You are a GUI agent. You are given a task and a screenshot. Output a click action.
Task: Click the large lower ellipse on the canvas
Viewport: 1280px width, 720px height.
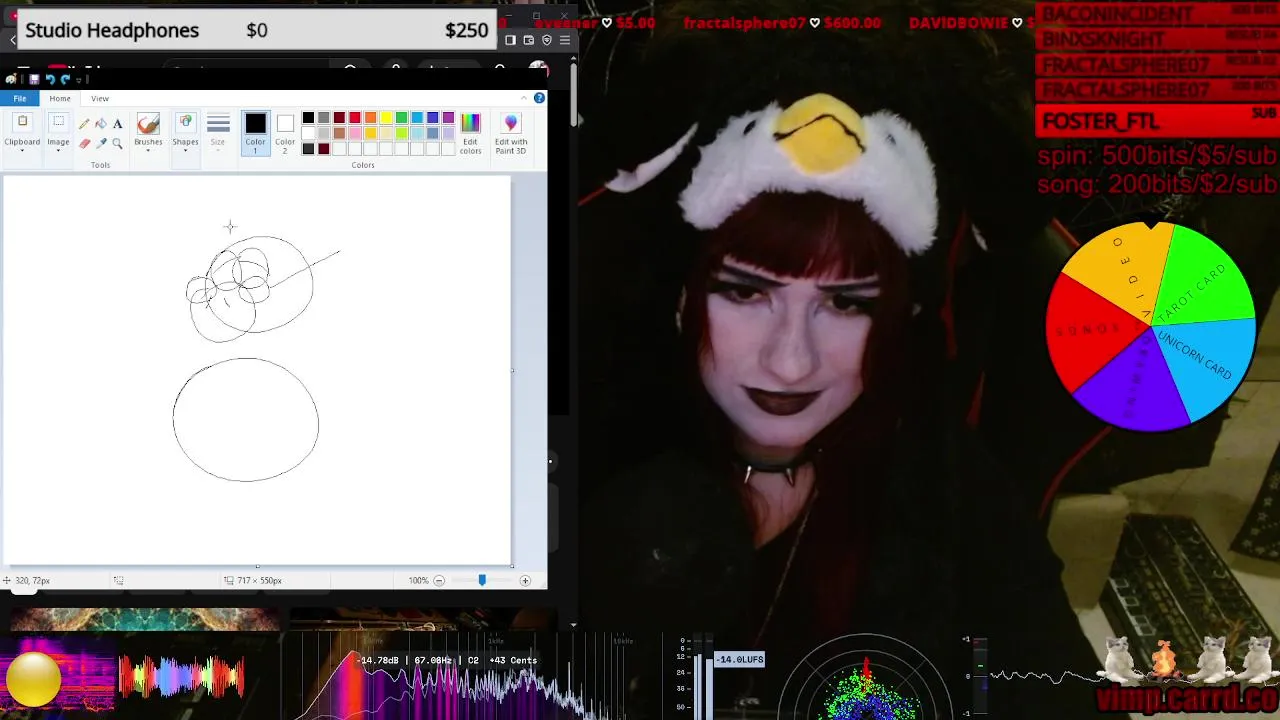246,419
